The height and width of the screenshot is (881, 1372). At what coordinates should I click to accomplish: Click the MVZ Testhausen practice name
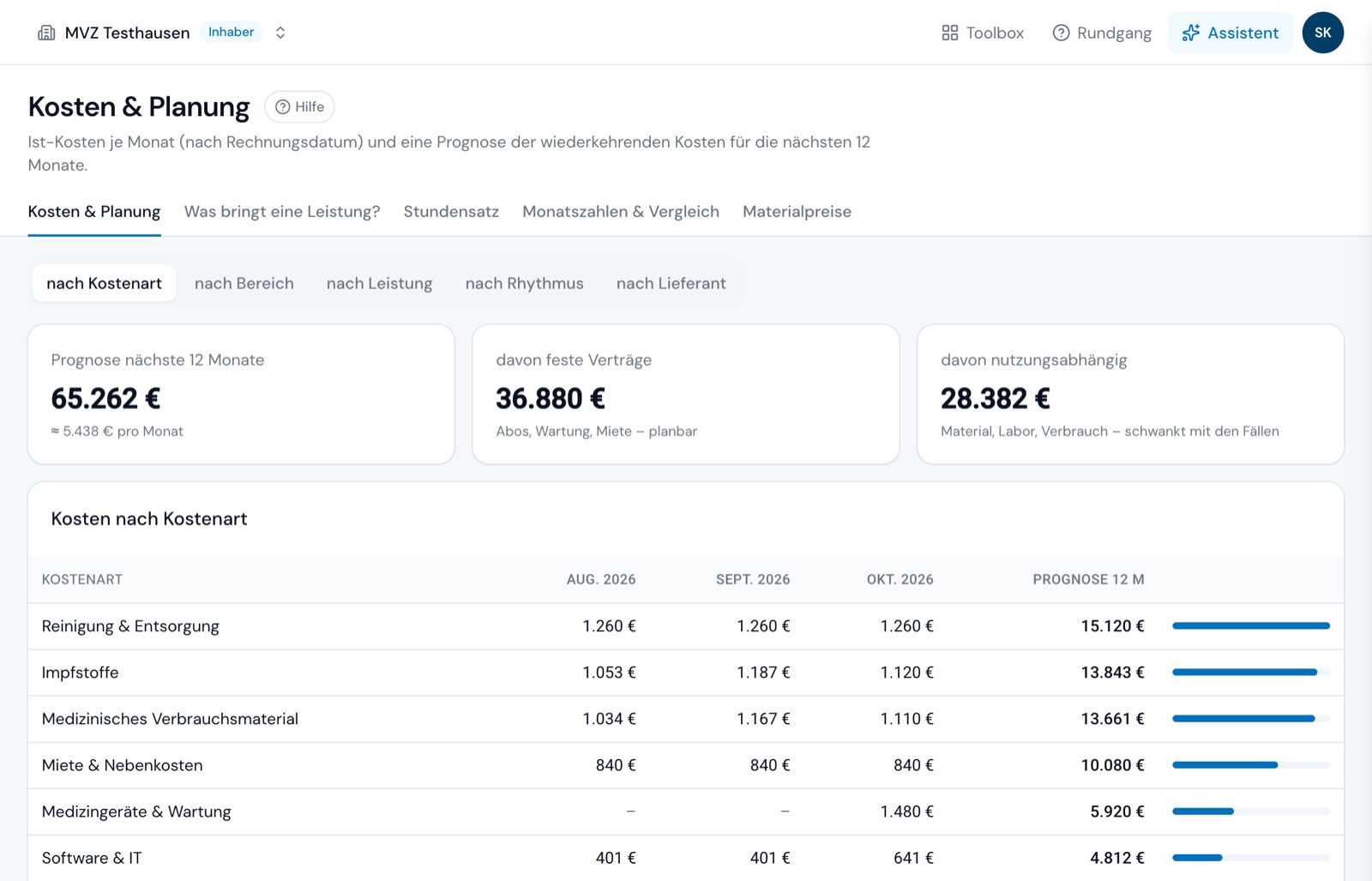[128, 33]
